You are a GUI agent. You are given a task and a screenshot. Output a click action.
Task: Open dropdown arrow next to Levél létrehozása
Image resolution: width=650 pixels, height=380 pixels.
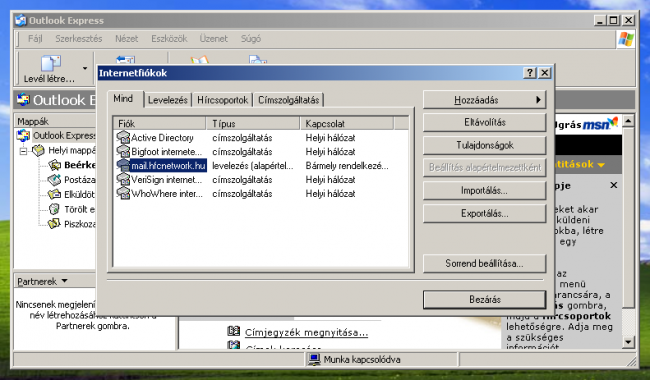tap(85, 68)
